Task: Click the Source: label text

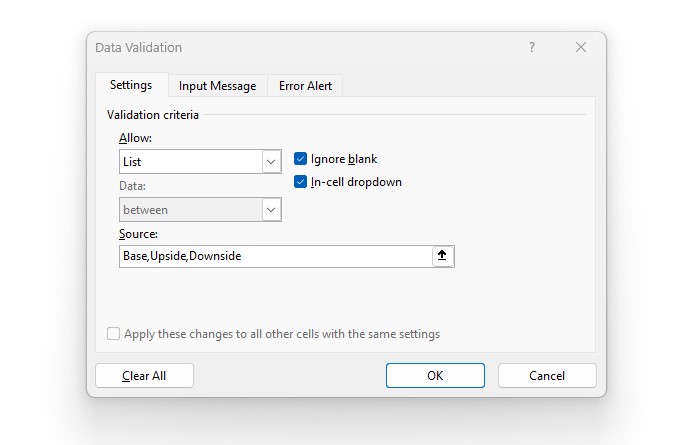Action: (x=139, y=234)
